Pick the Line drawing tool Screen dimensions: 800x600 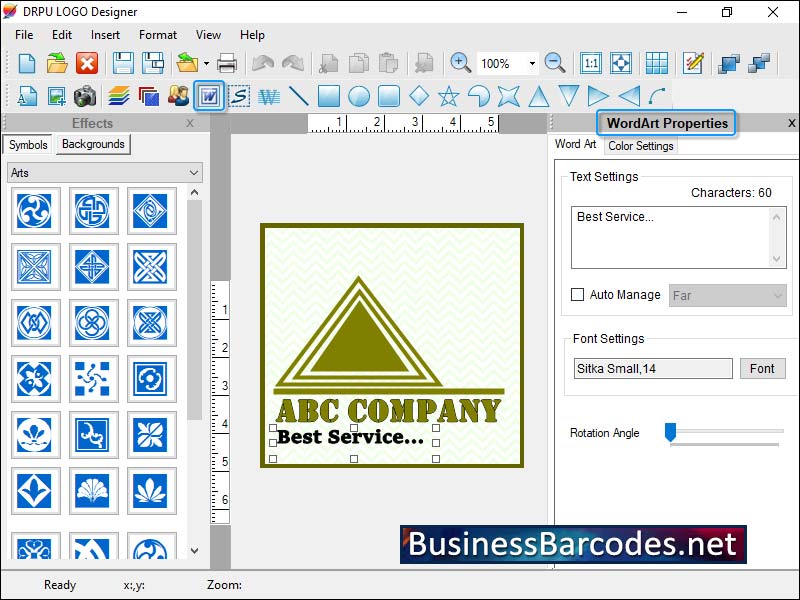click(298, 96)
